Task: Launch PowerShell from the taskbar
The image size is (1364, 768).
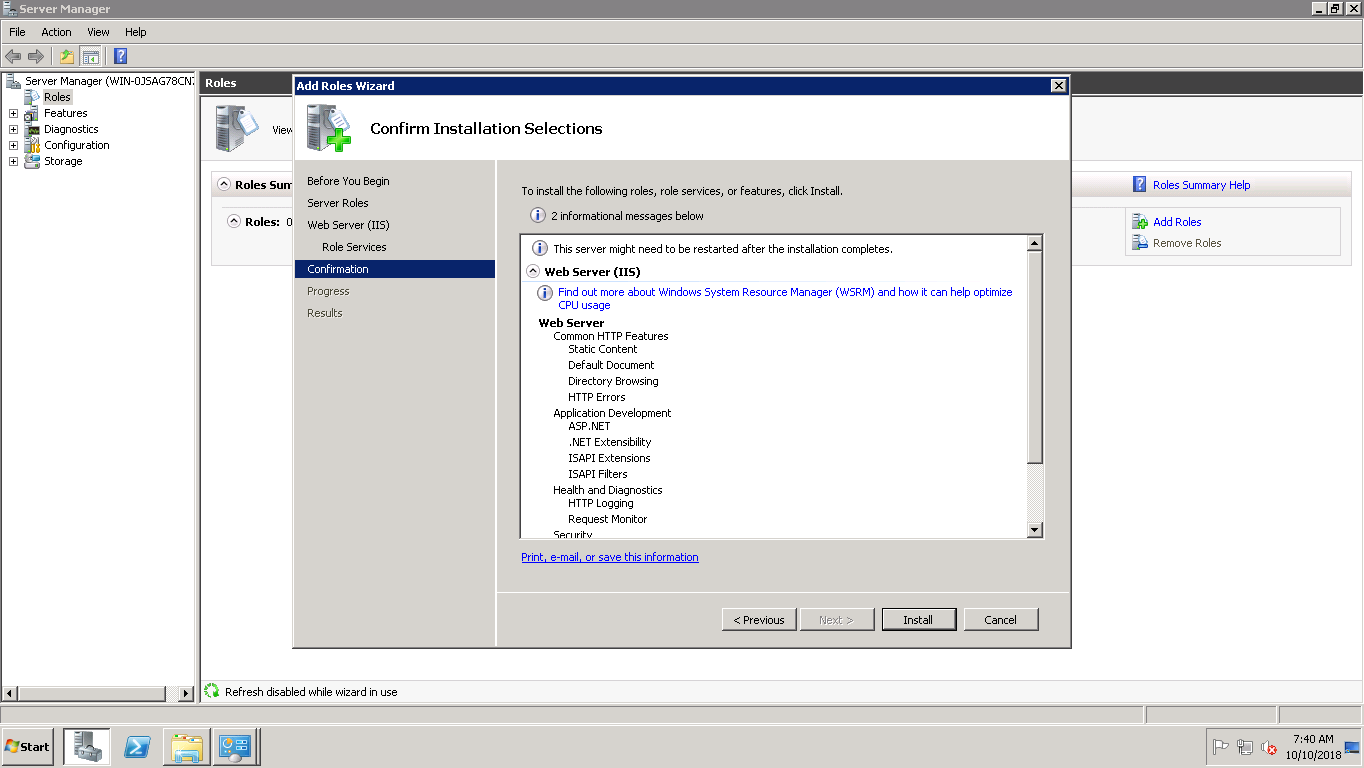Action: [x=137, y=747]
